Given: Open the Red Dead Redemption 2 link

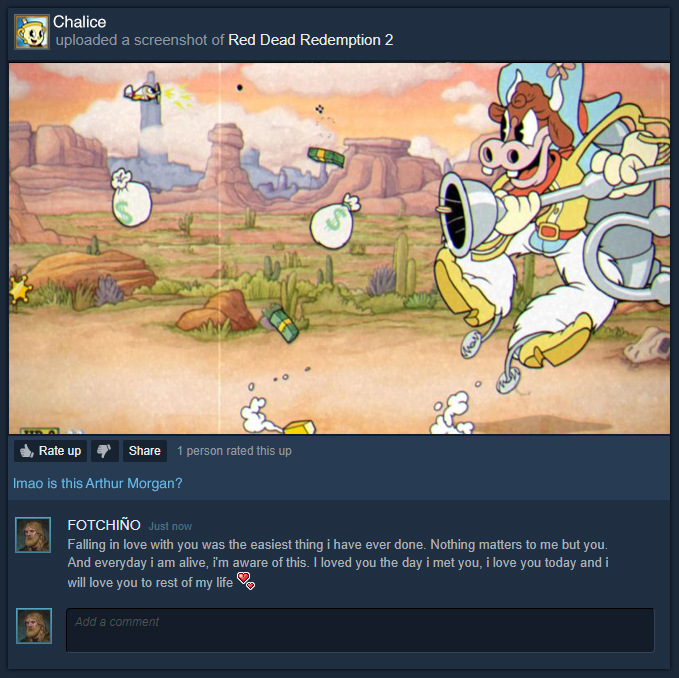Looking at the screenshot, I should [310, 40].
